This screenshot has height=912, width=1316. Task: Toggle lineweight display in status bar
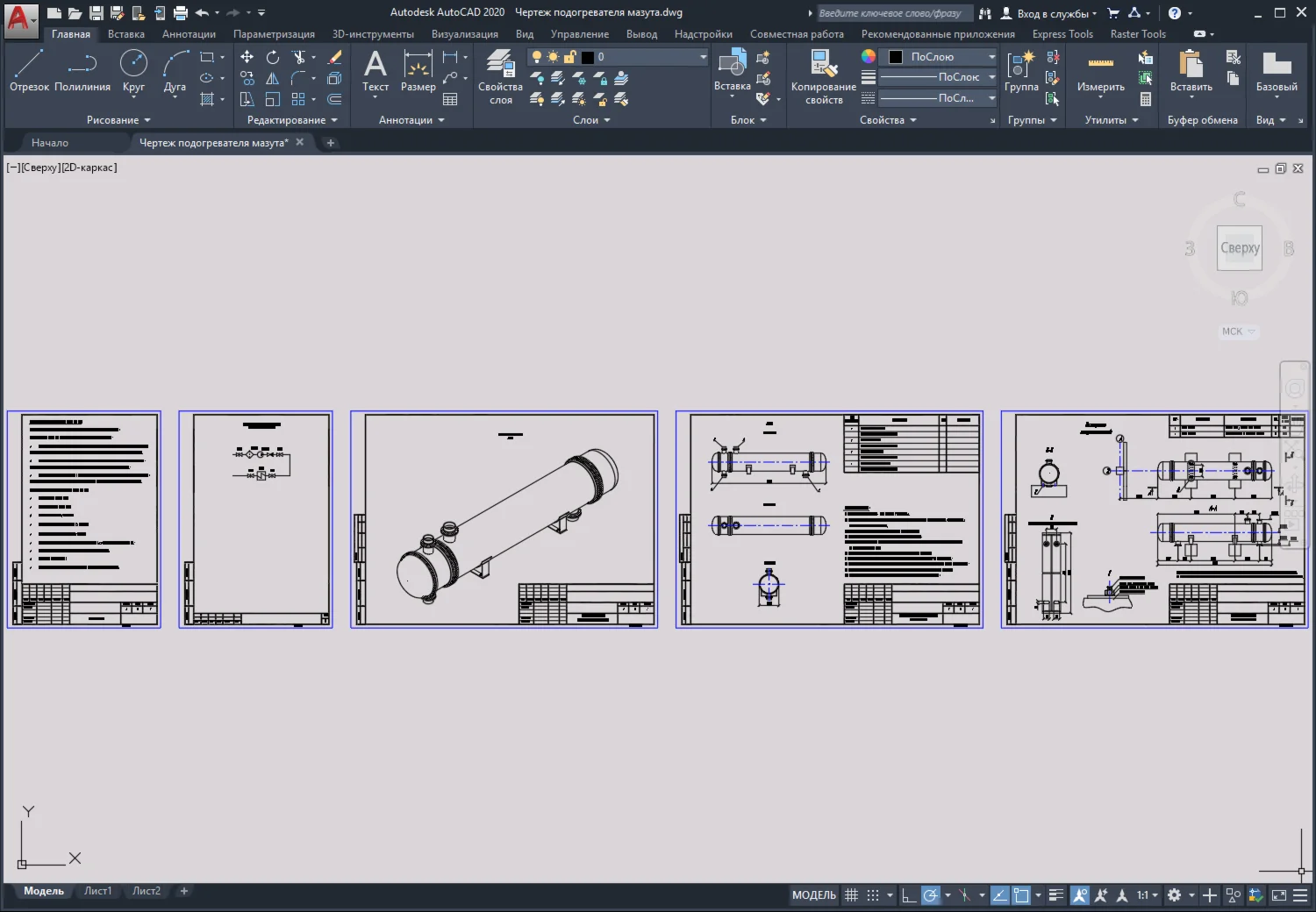1056,895
